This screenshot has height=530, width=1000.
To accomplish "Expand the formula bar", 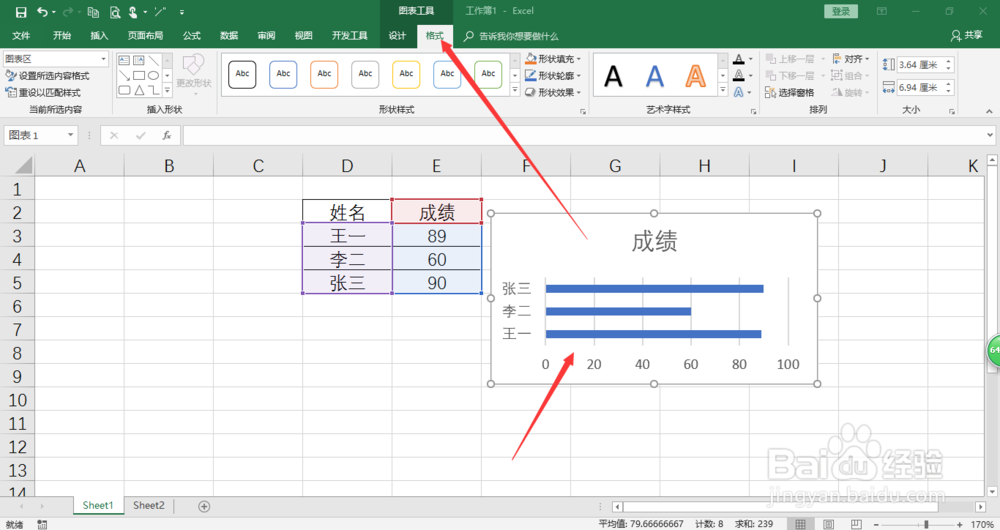I will [x=990, y=135].
